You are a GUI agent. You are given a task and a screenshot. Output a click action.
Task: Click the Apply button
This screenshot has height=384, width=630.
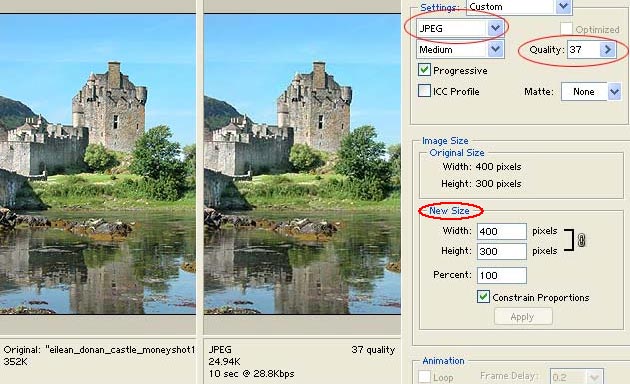[x=523, y=317]
